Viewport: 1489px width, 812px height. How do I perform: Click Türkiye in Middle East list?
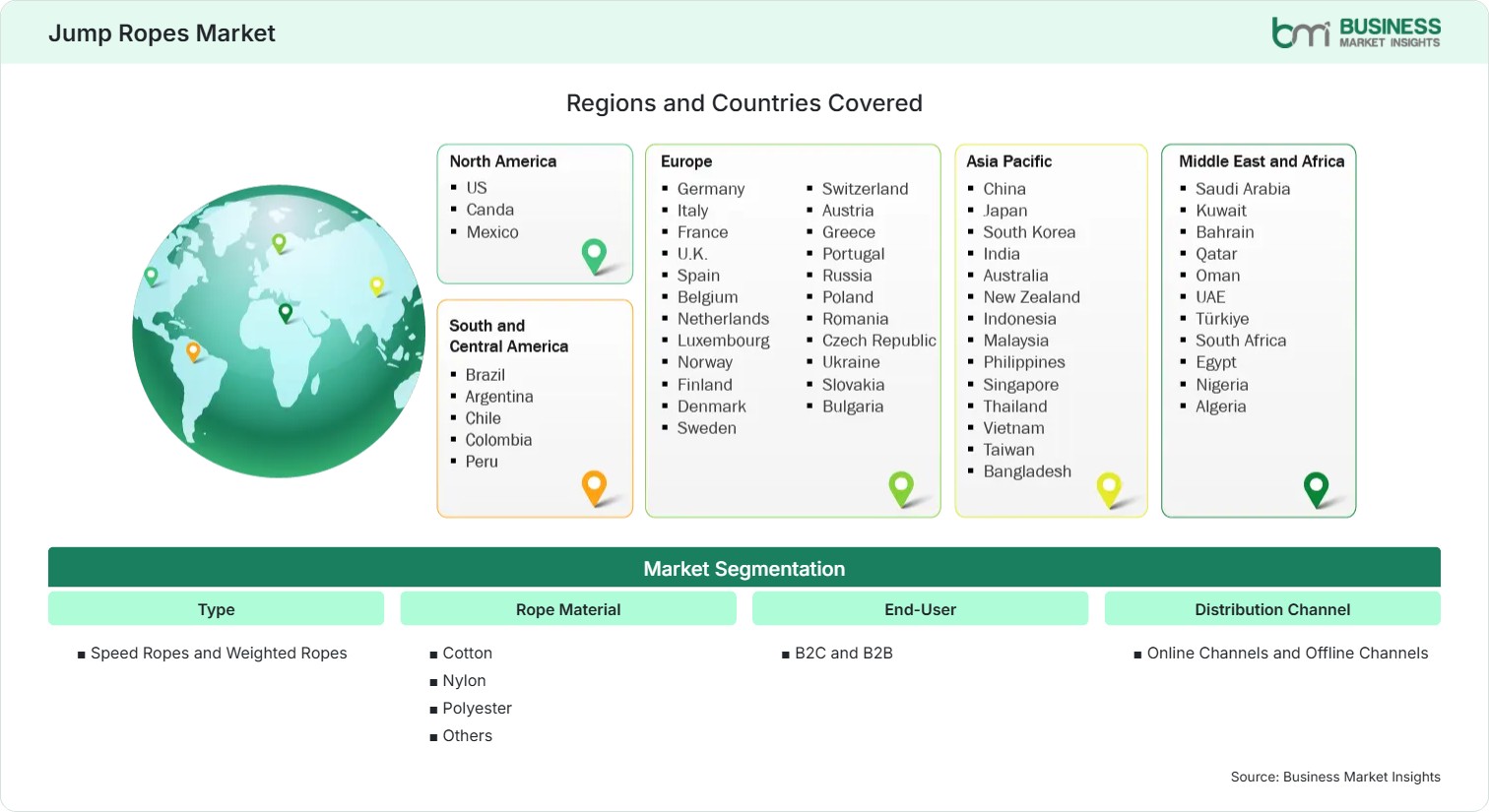coord(1221,319)
